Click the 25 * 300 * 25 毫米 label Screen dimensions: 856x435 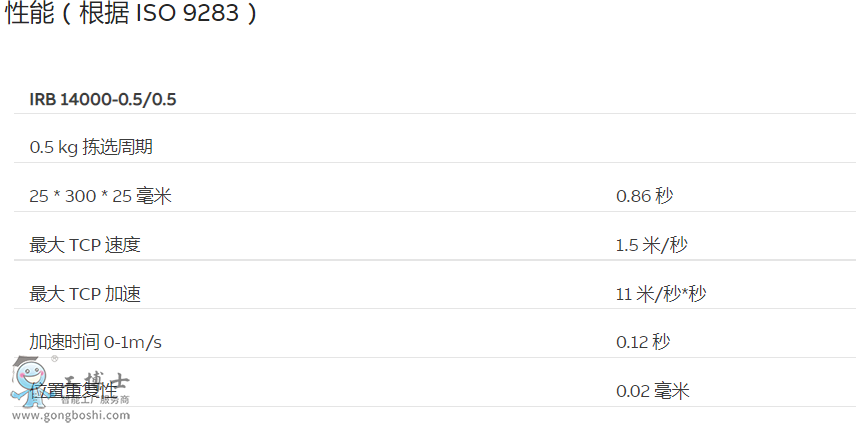click(100, 196)
